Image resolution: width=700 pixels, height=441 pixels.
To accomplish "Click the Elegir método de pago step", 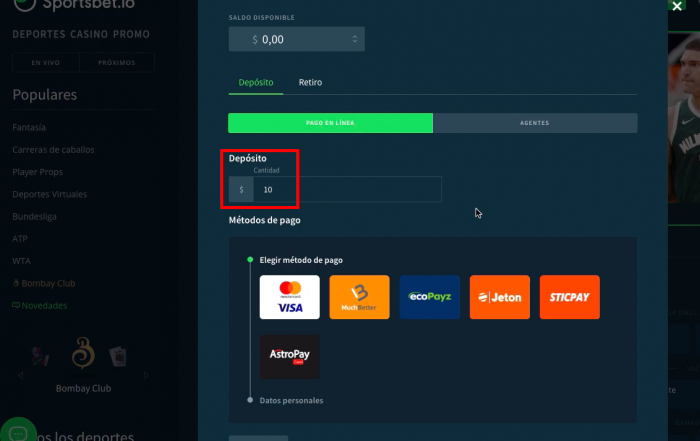I will [x=301, y=260].
